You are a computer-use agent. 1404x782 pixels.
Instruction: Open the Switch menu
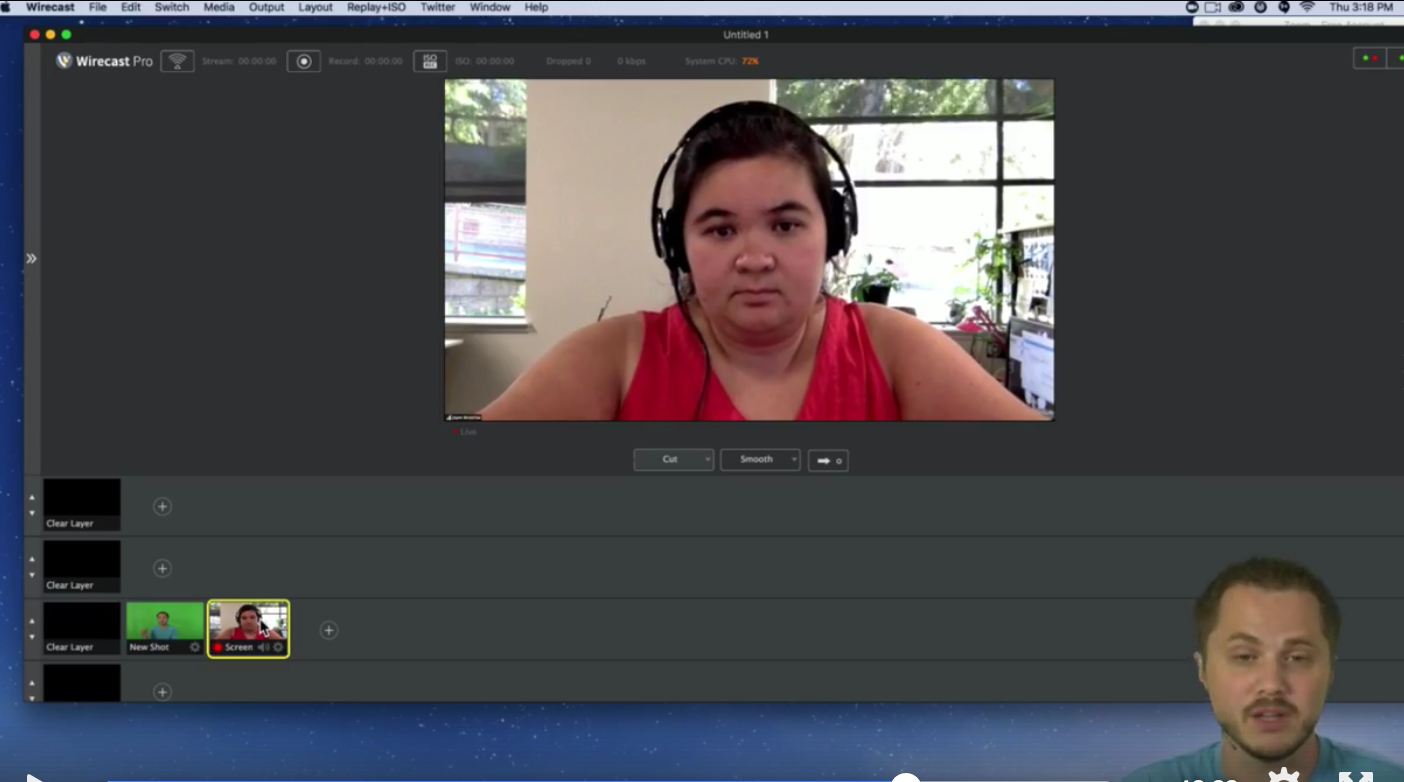pyautogui.click(x=171, y=7)
